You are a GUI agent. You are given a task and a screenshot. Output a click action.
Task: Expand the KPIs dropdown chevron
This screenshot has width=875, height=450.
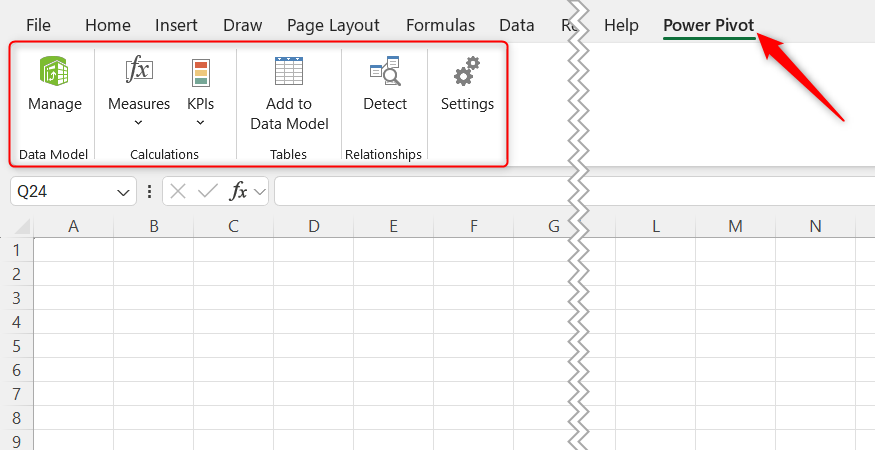coord(200,123)
